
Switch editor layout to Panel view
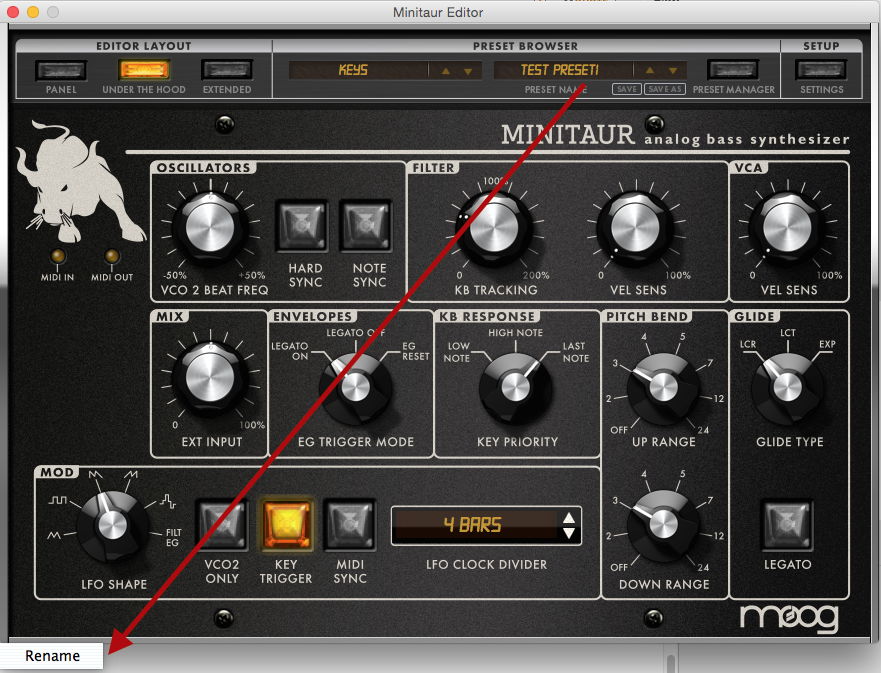pos(61,70)
